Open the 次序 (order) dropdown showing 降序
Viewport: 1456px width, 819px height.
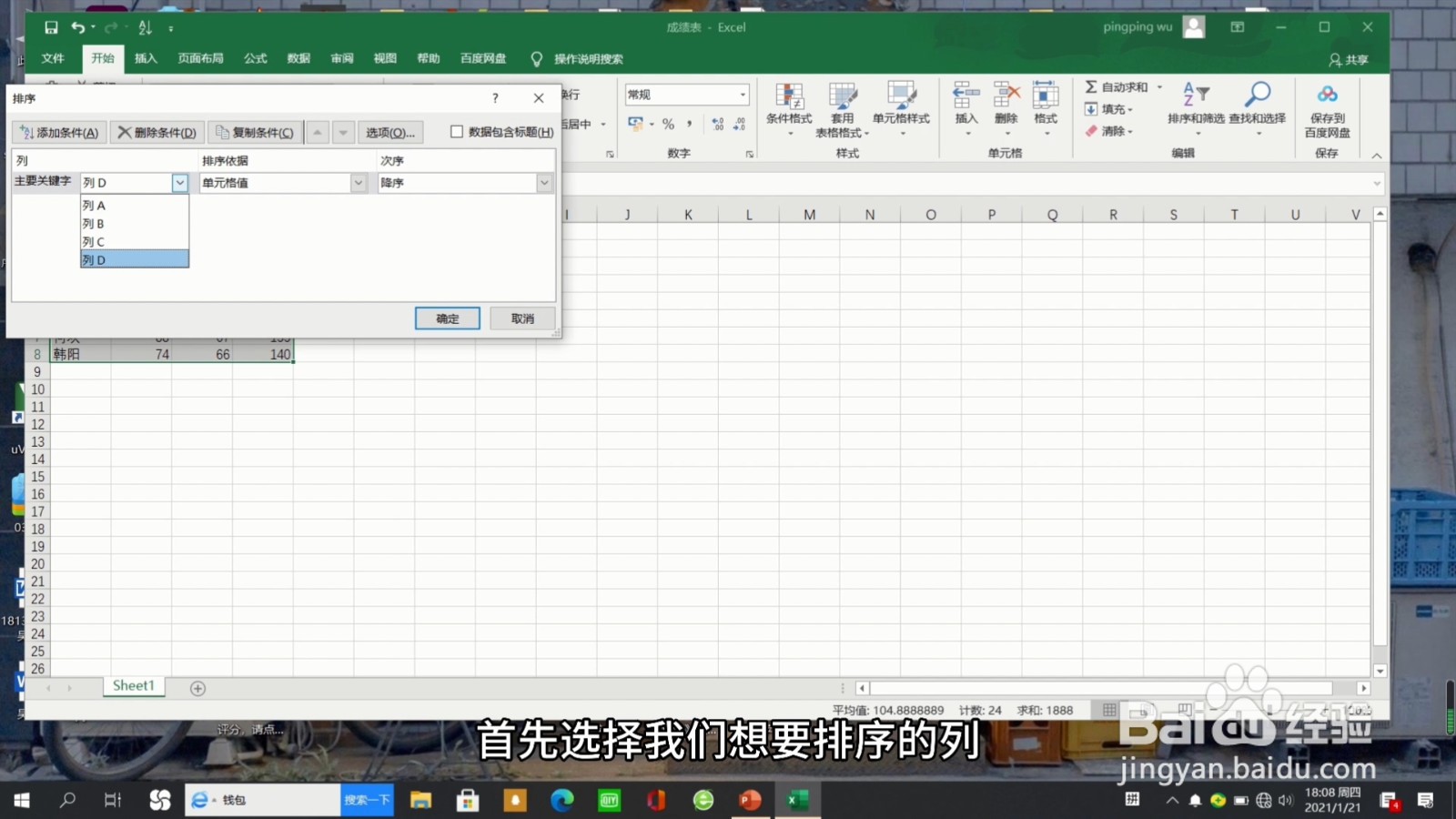[x=543, y=182]
